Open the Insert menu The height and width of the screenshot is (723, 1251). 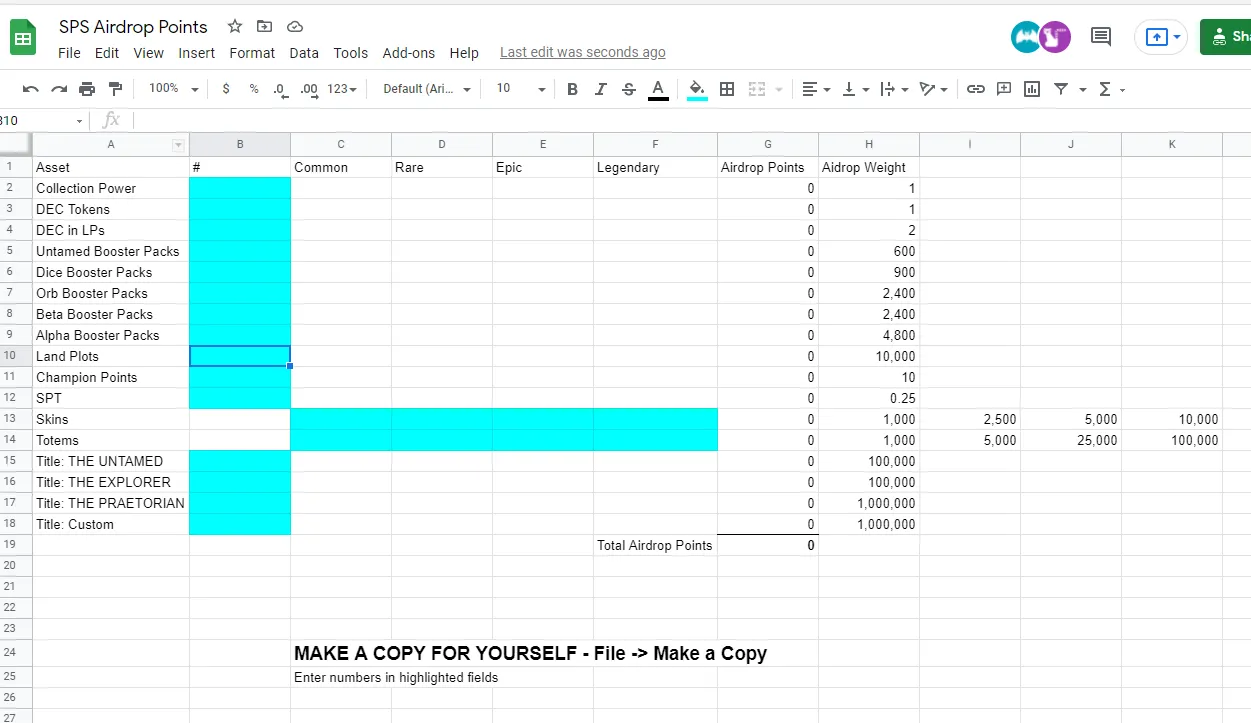pos(197,53)
